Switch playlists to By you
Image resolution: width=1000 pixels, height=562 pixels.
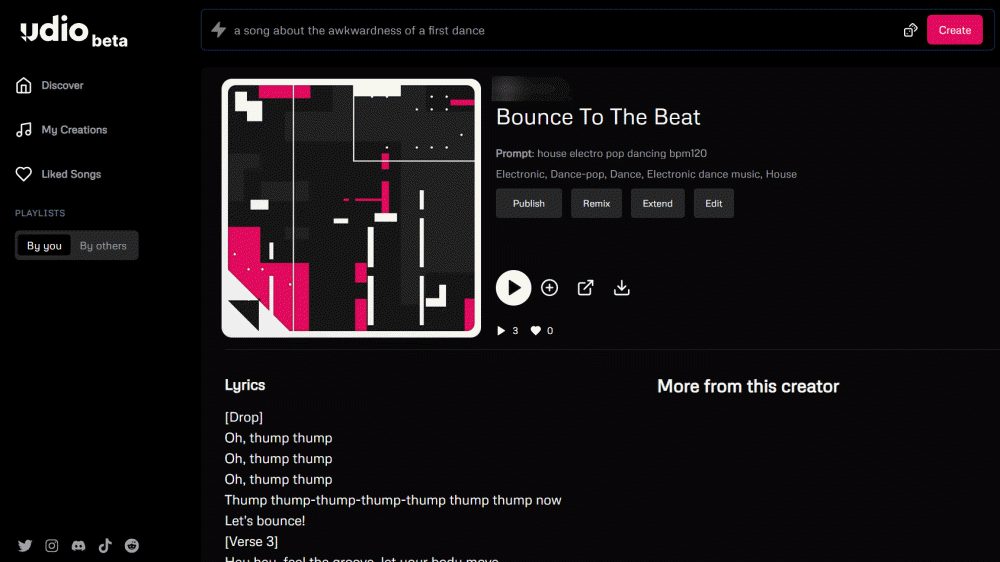click(44, 246)
